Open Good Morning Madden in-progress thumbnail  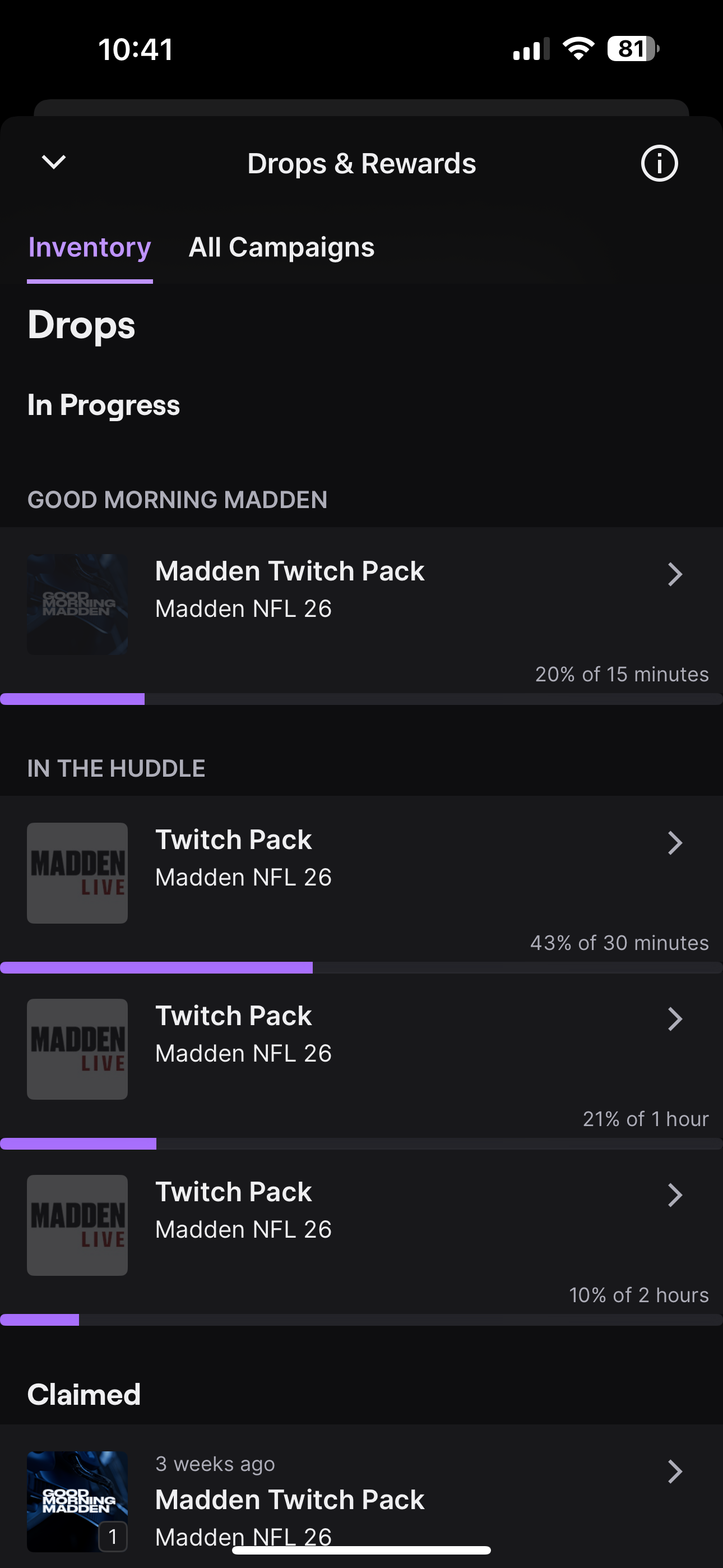click(x=77, y=604)
